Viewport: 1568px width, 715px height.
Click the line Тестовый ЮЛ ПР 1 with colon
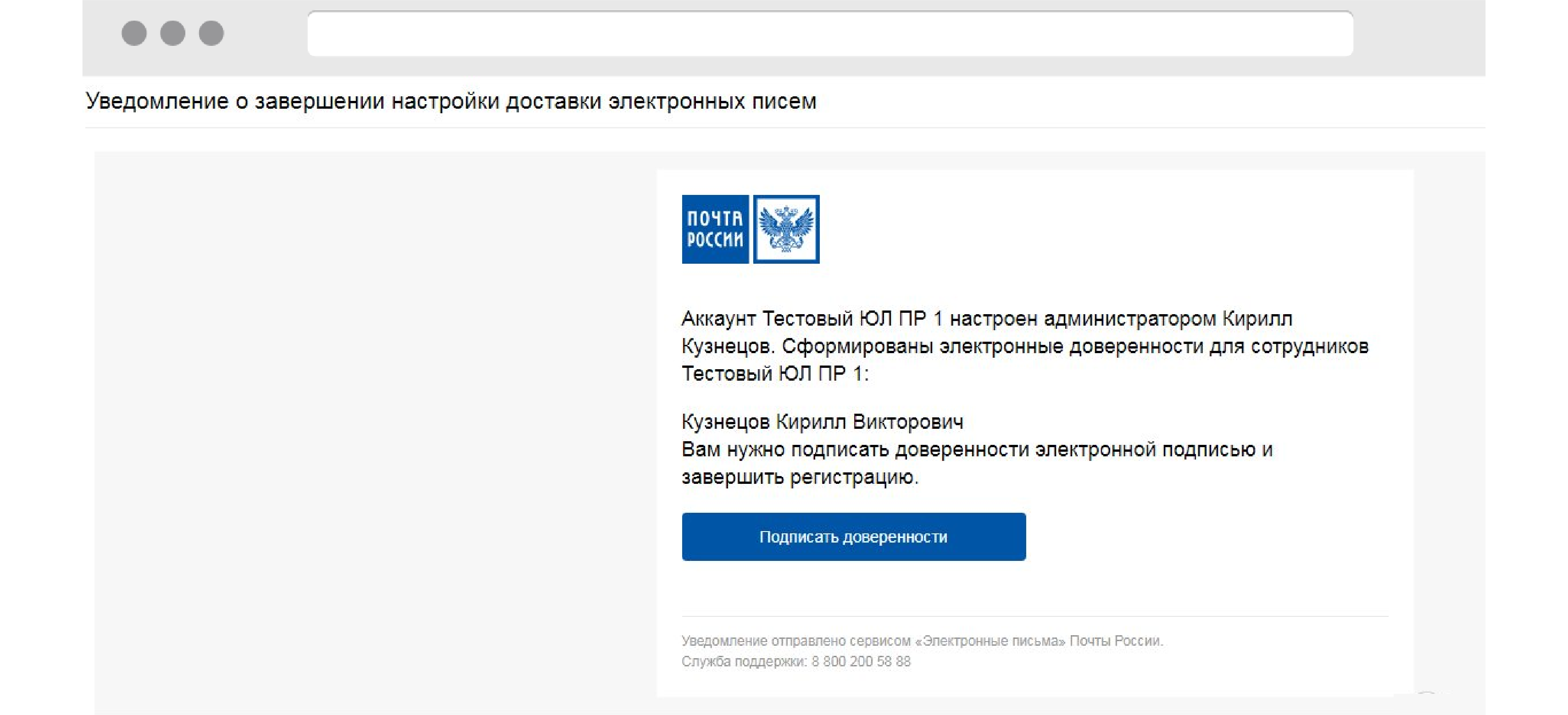775,373
